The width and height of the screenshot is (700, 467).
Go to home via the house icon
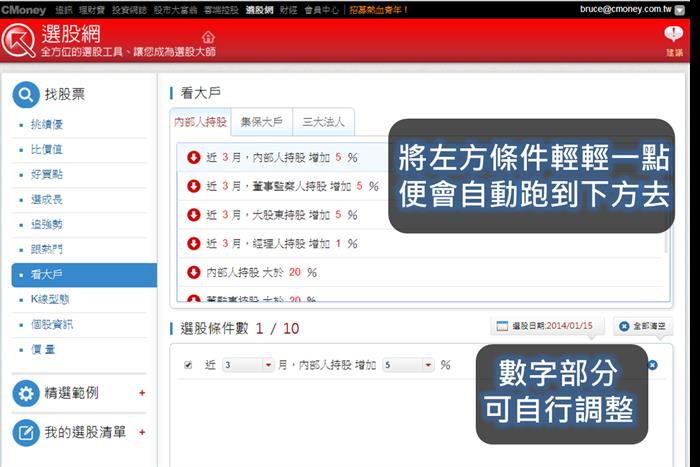pyautogui.click(x=208, y=37)
